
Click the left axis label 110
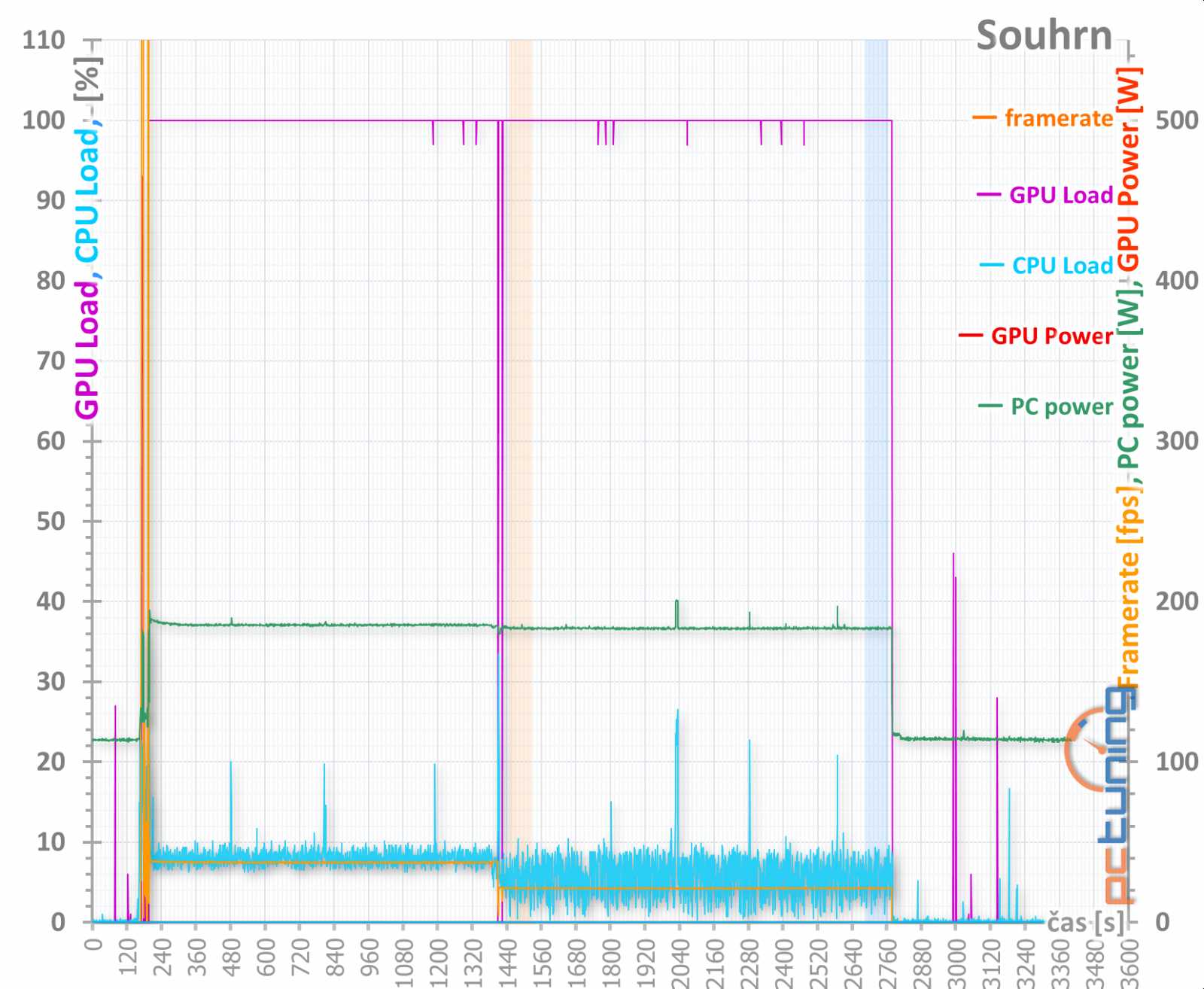pyautogui.click(x=44, y=40)
